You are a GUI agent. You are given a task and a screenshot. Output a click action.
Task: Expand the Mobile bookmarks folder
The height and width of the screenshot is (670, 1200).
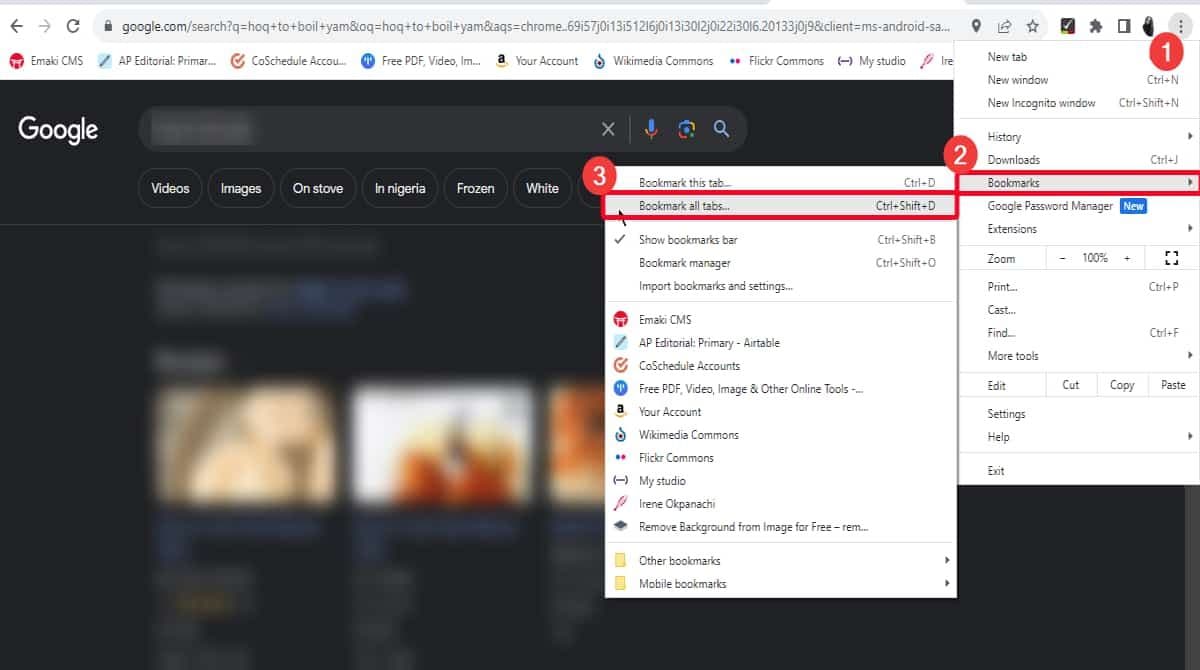point(682,584)
